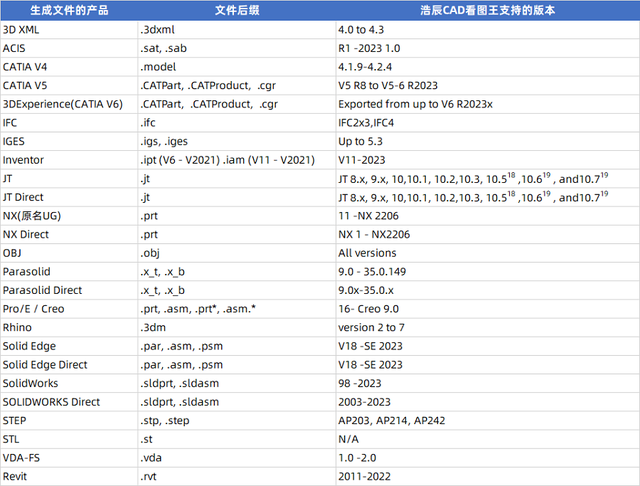Click the '浩辰CAD看图王支持的版本' column header
Image resolution: width=640 pixels, height=486 pixels.
488,10
